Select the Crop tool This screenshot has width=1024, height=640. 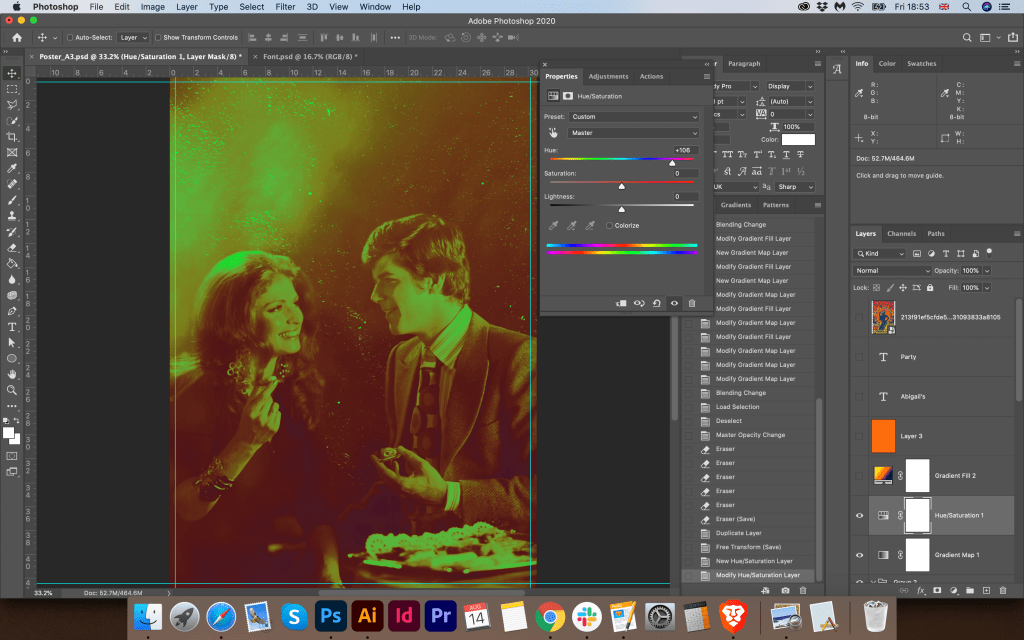(x=12, y=136)
